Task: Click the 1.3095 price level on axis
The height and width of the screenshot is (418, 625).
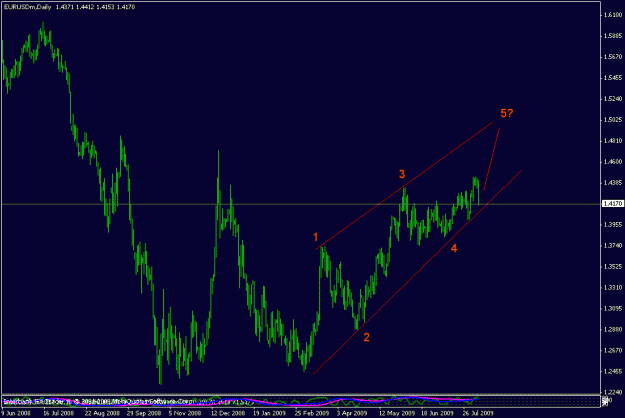Action: click(x=613, y=308)
